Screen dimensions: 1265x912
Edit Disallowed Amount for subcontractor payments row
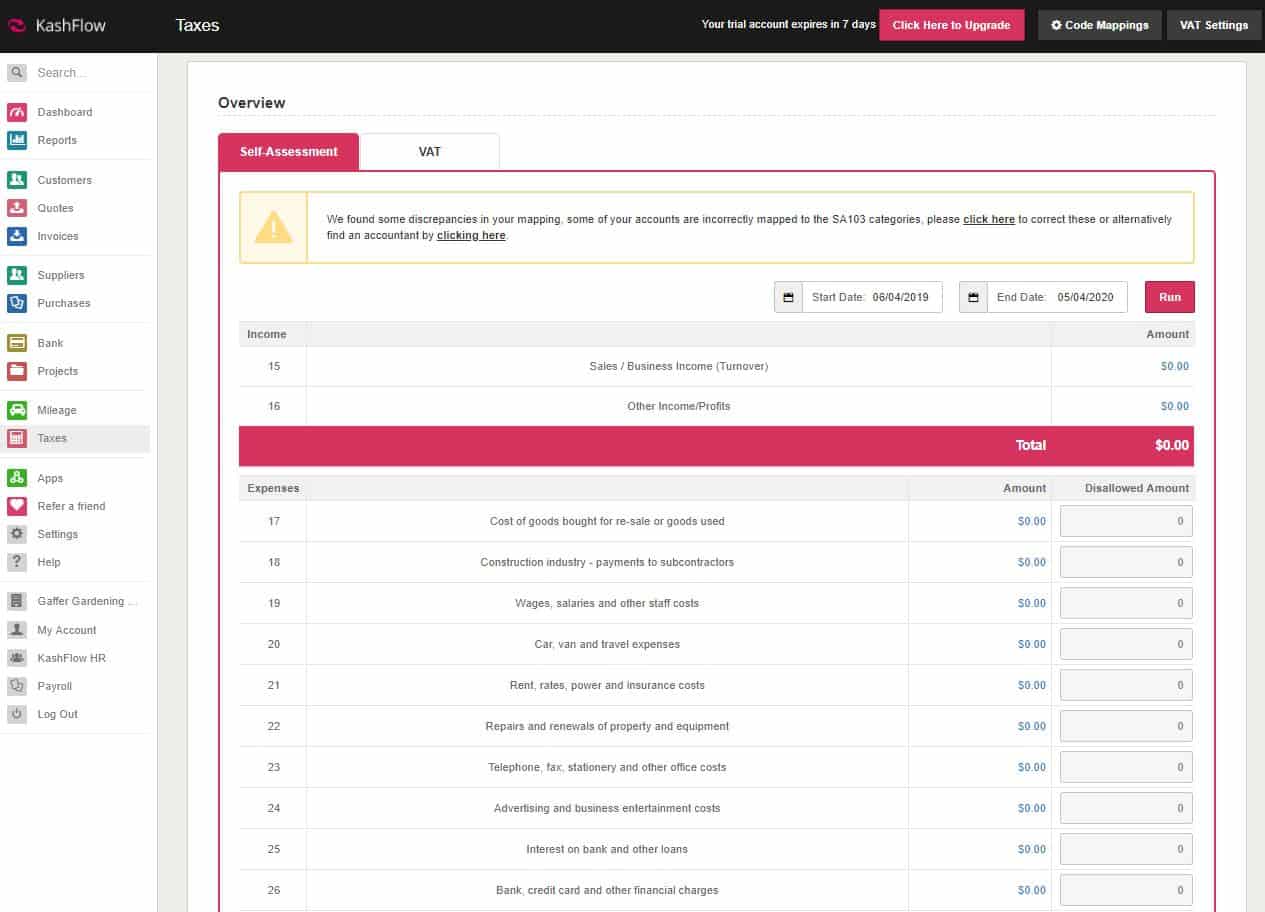1126,562
